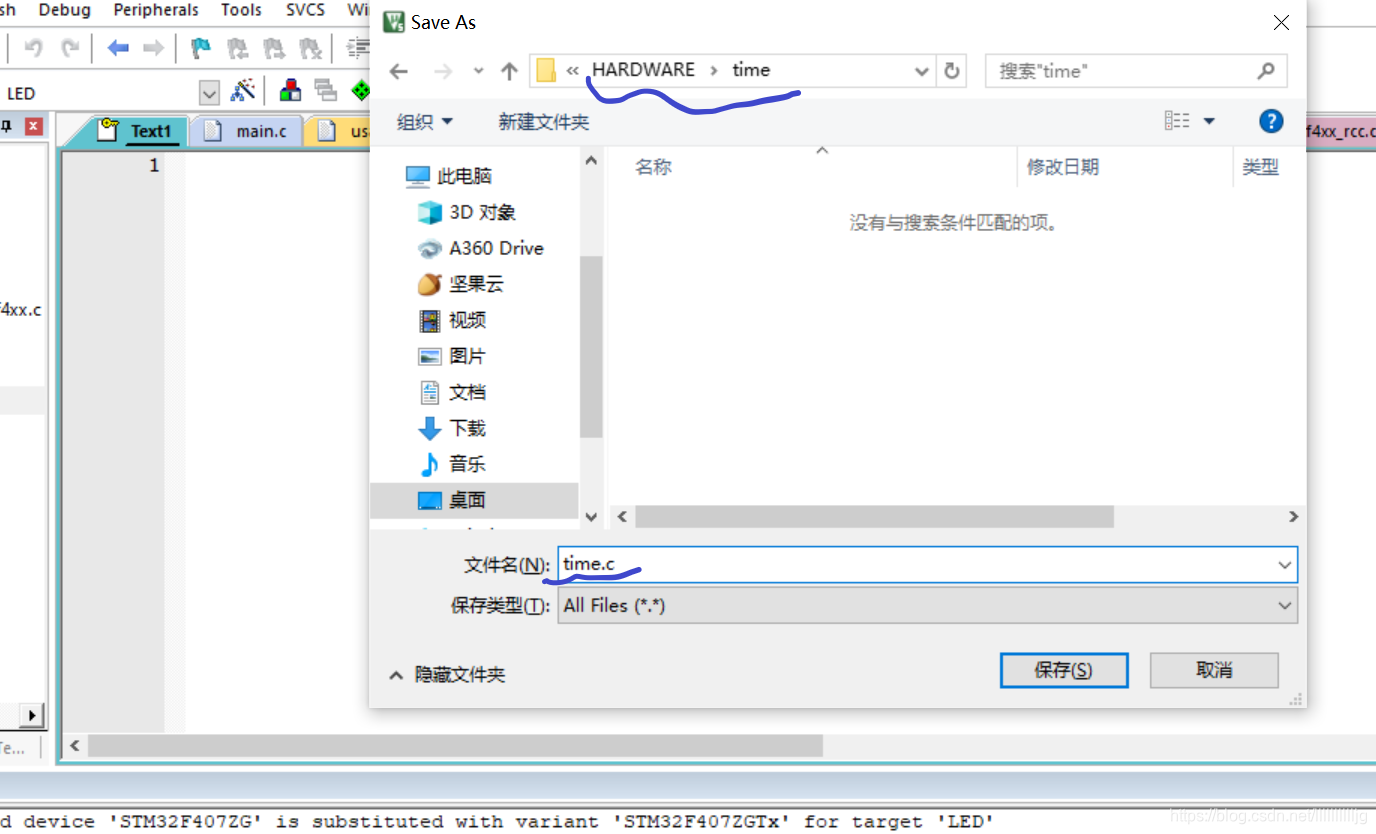Switch to main.c editor tab

click(248, 131)
